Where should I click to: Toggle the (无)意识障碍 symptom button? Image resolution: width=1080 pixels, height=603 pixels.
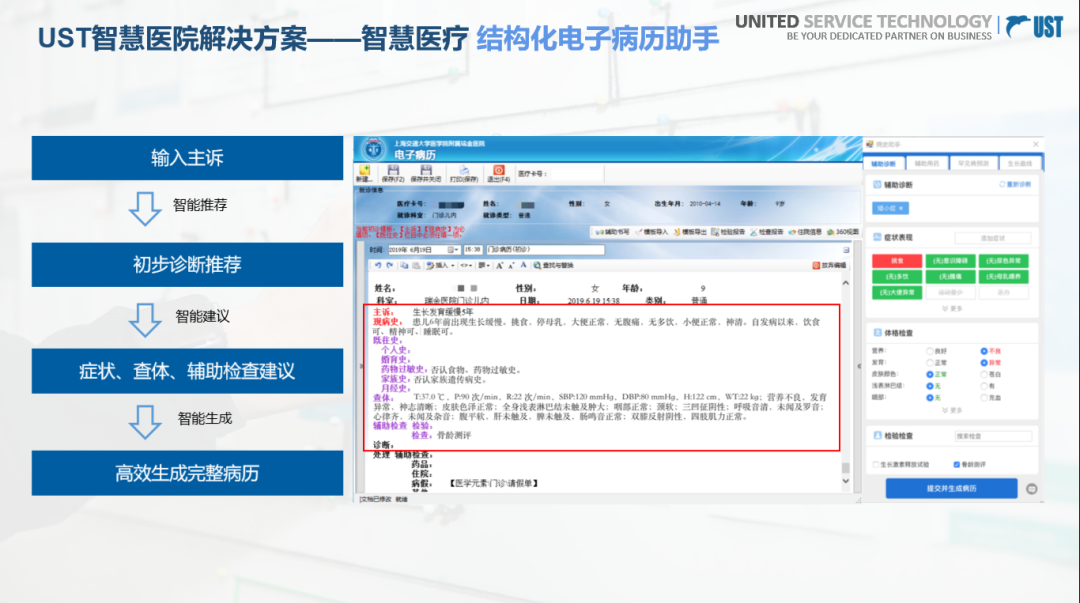tap(950, 261)
